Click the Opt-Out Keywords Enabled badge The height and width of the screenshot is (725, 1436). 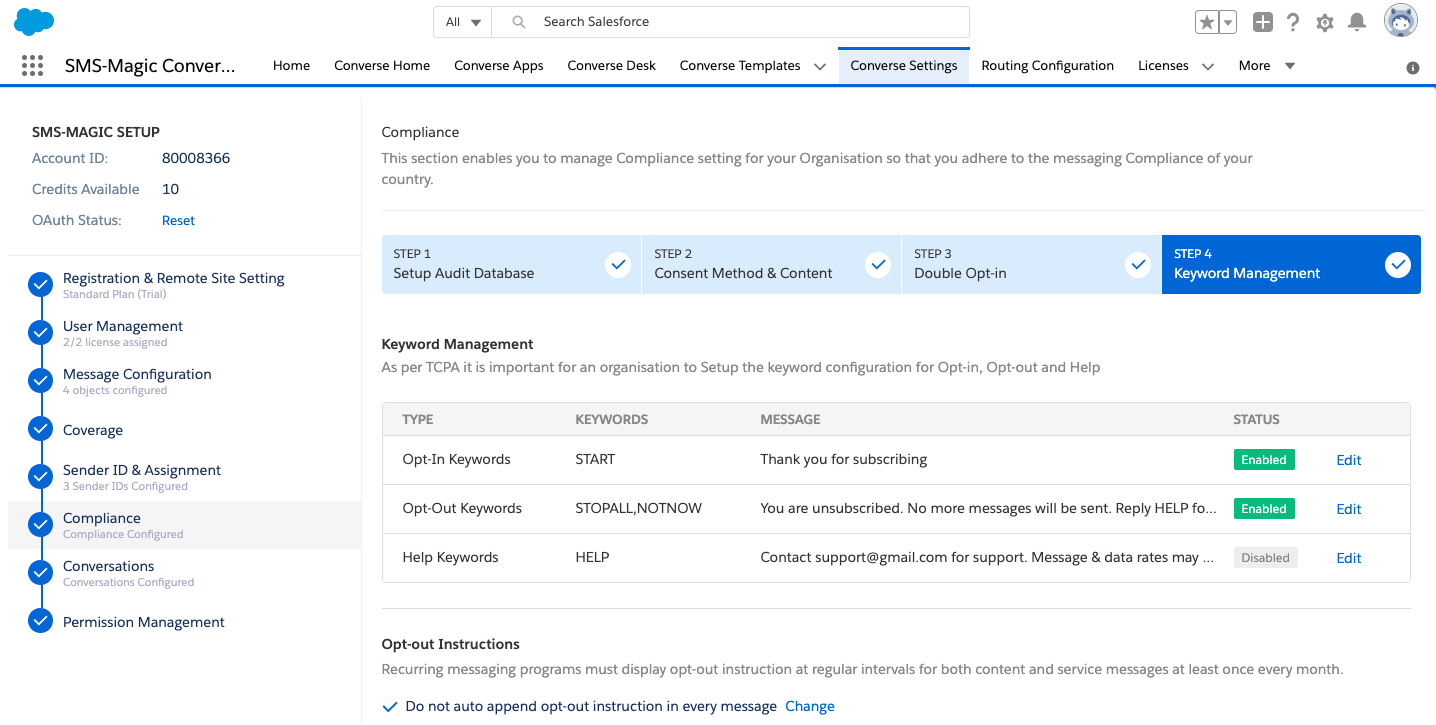coord(1264,509)
